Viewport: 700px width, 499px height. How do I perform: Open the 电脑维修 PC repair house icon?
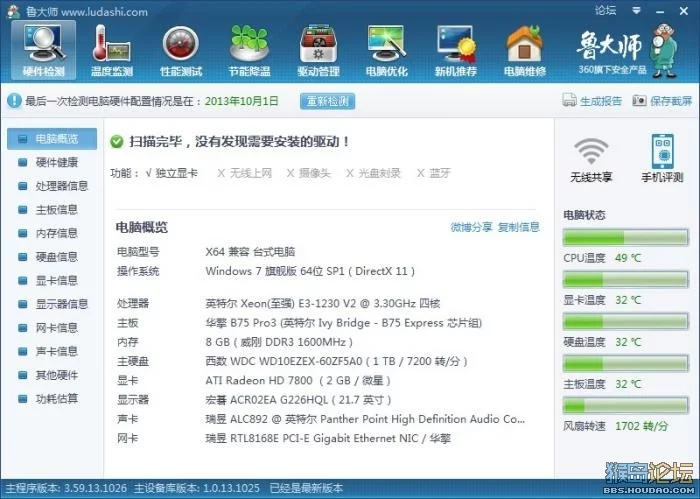pyautogui.click(x=525, y=50)
